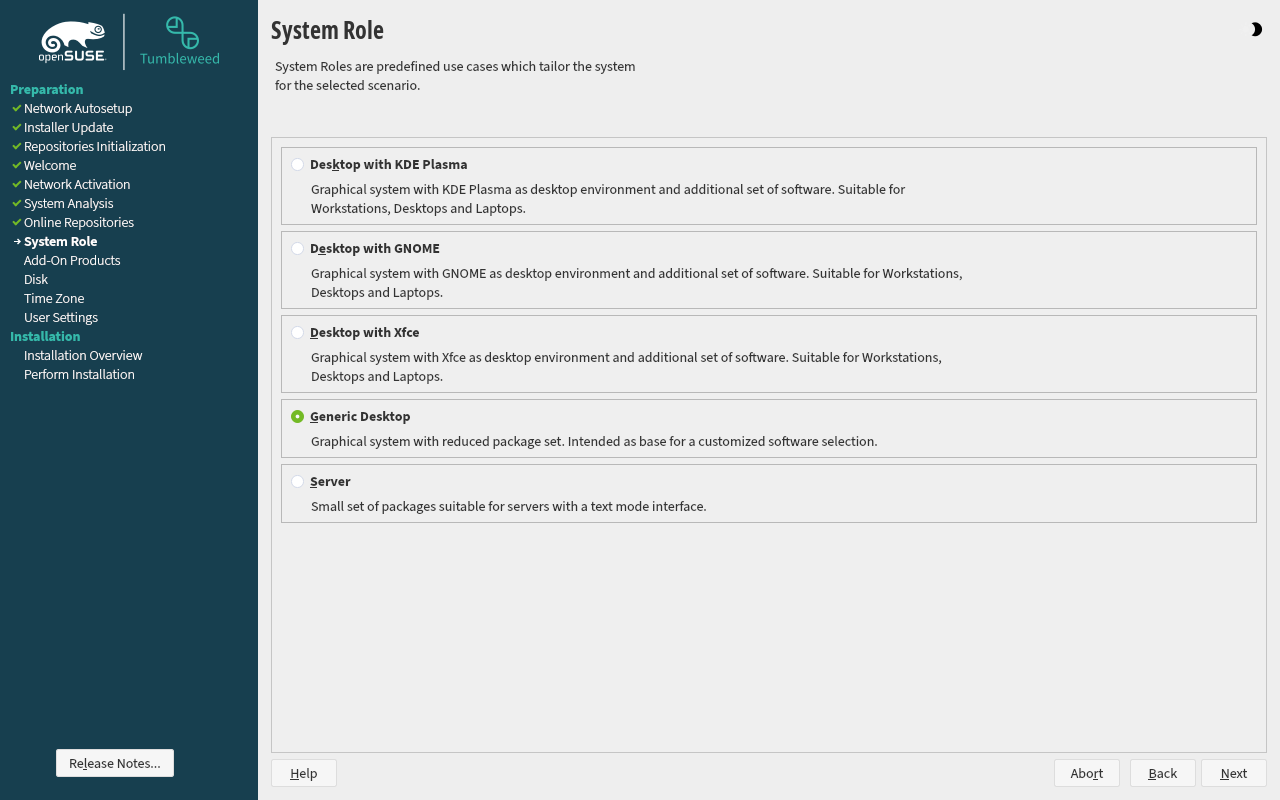Proceed with the Next button
Viewport: 1280px width, 800px height.
pos(1234,773)
